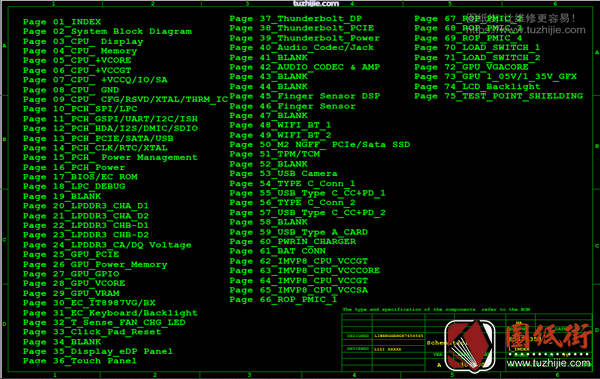The width and height of the screenshot is (600, 379).
Task: Select 'Page 17_BIOS/EC ROM' entry
Action: tap(80, 177)
